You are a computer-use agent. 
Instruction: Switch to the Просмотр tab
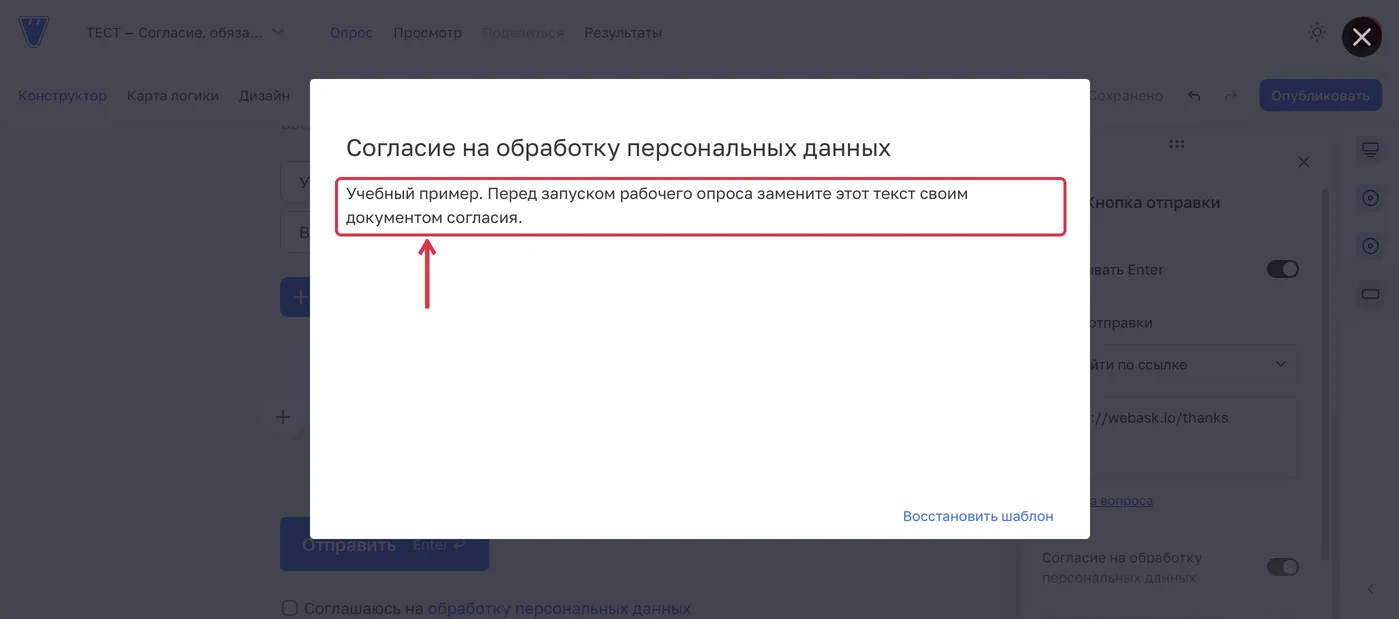(x=427, y=32)
